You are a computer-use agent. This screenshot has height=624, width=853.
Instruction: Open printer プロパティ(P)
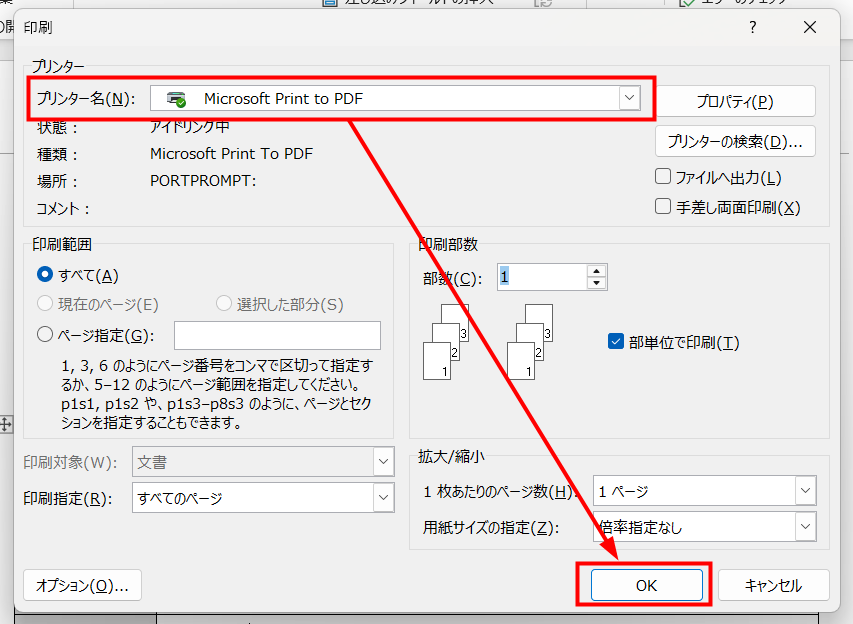coord(735,101)
